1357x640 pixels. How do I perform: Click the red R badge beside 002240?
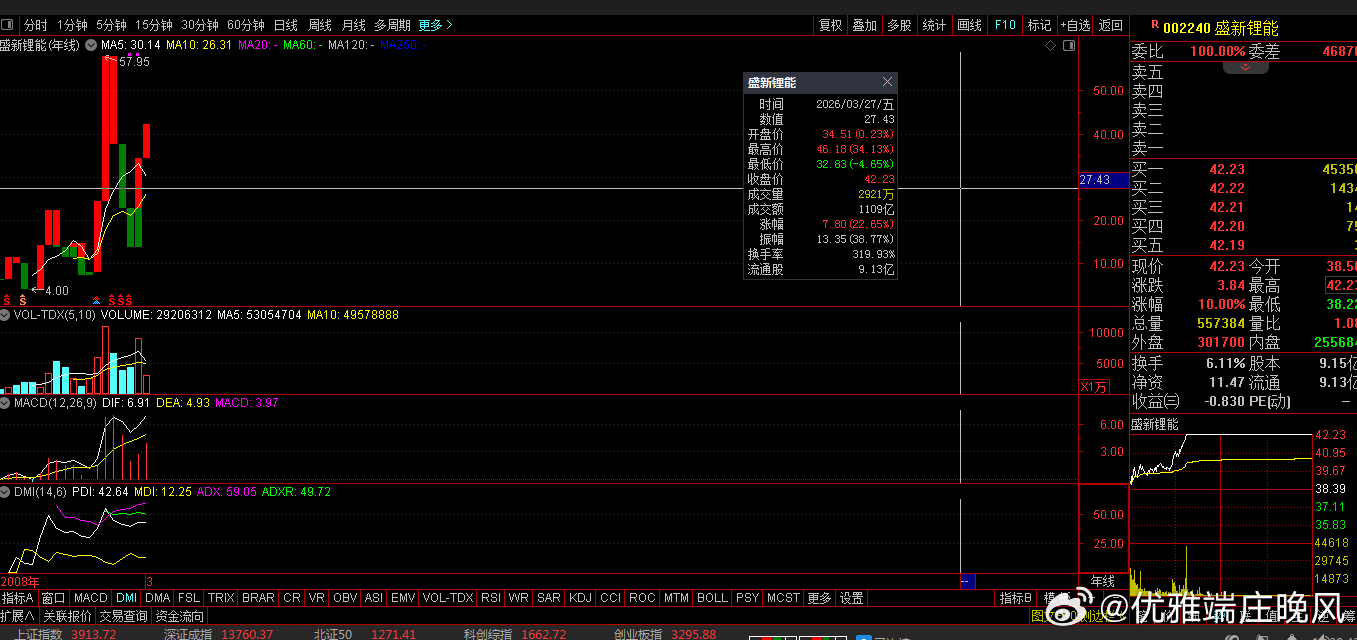coord(1154,27)
